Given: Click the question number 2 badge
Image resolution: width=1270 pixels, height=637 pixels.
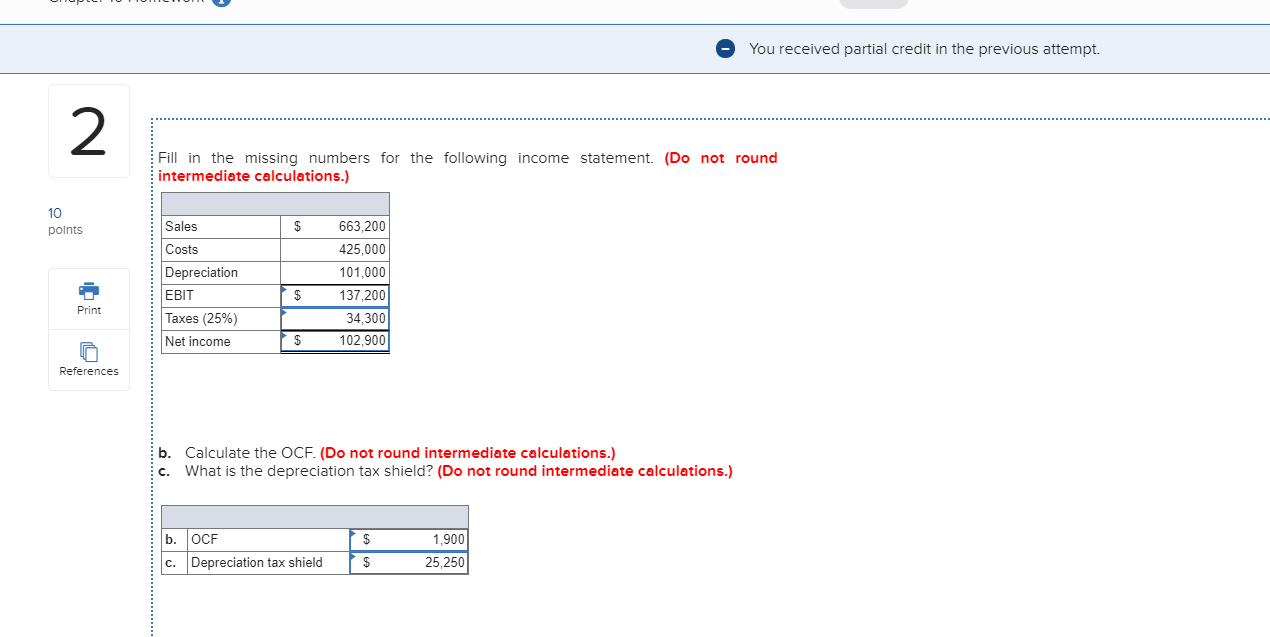Looking at the screenshot, I should 88,131.
